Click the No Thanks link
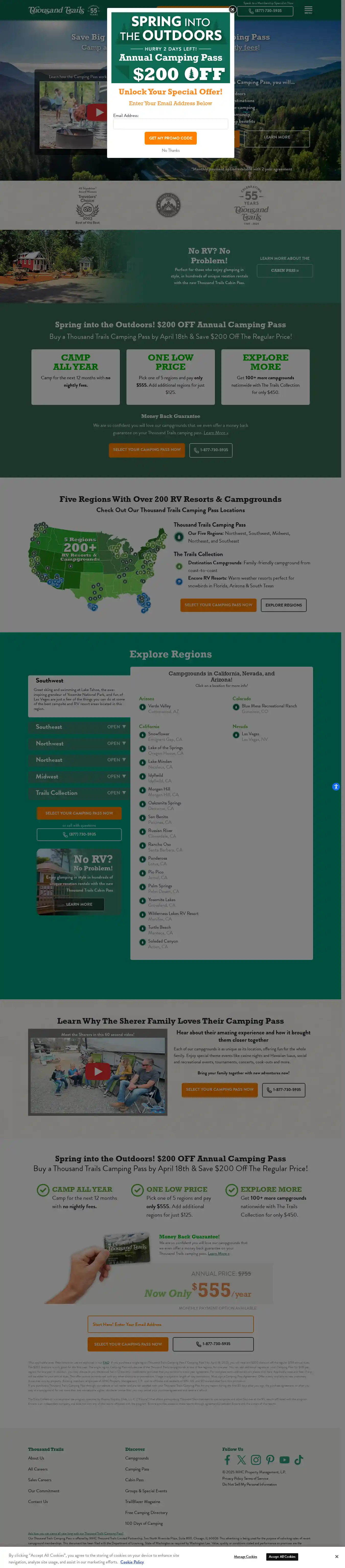This screenshot has width=345, height=1568. [x=171, y=150]
